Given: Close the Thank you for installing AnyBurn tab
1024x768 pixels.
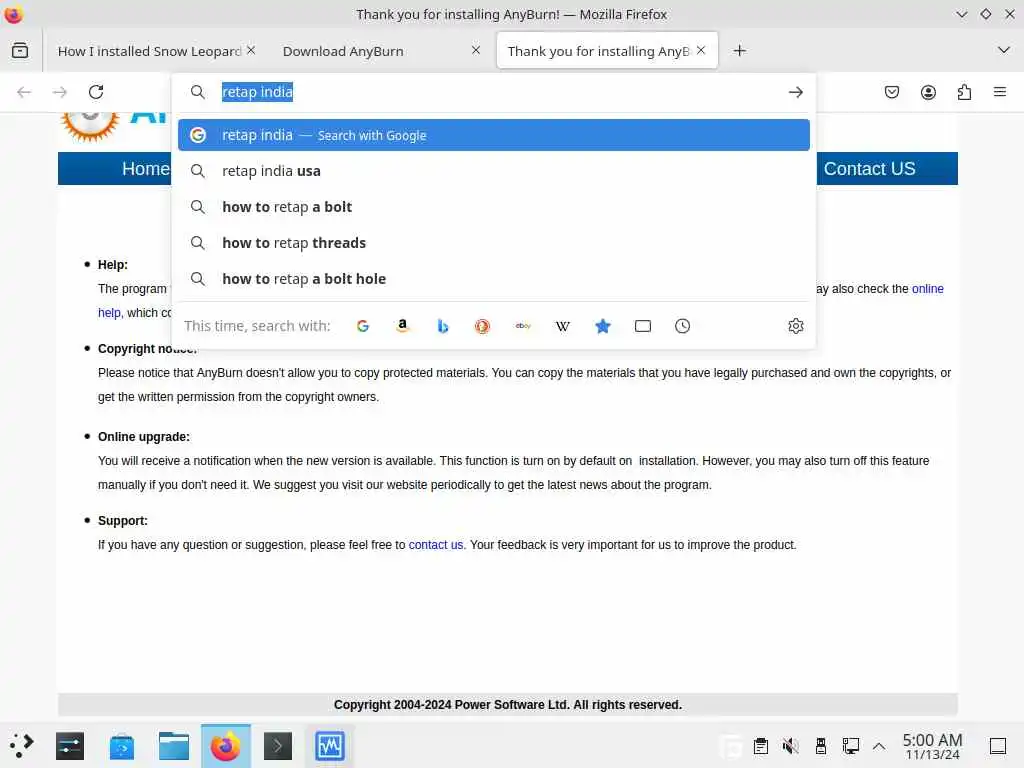Looking at the screenshot, I should [x=701, y=50].
